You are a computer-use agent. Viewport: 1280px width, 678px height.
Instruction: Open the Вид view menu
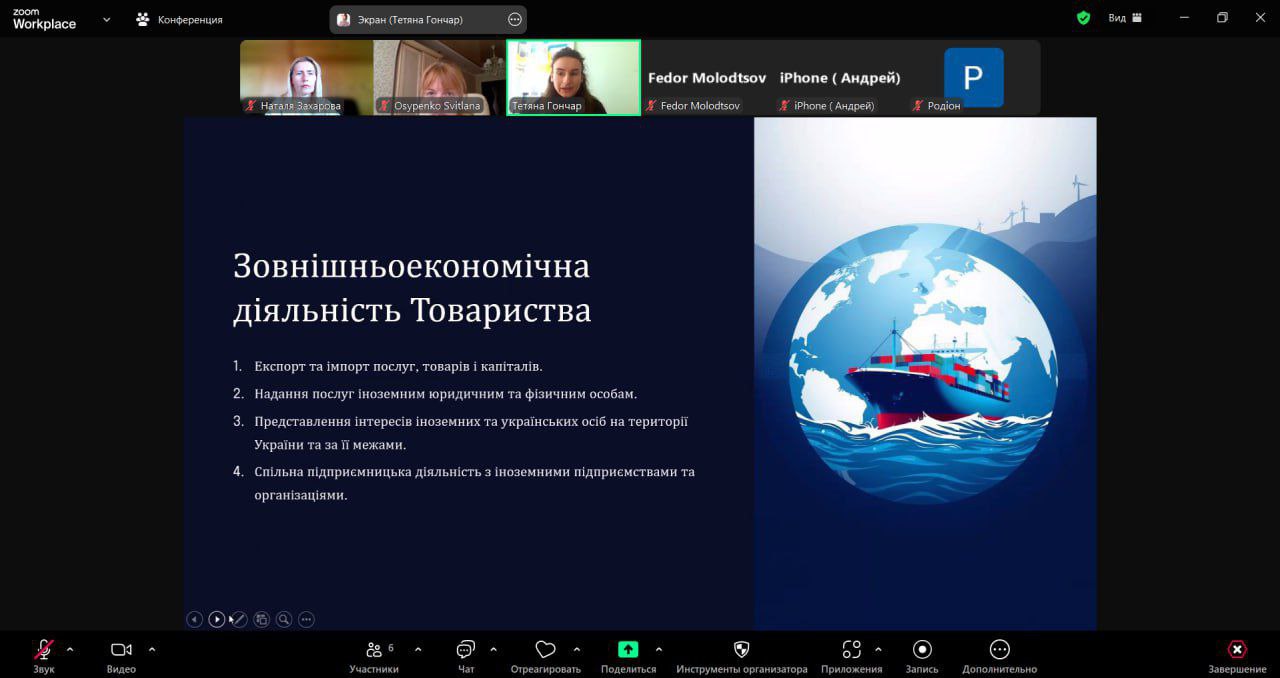1124,18
